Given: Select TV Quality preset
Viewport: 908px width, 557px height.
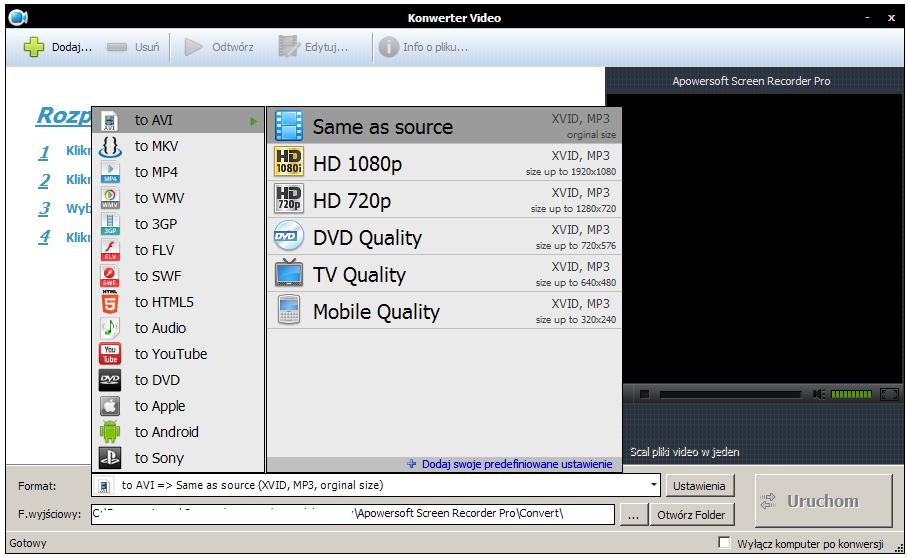Looking at the screenshot, I should (x=445, y=274).
